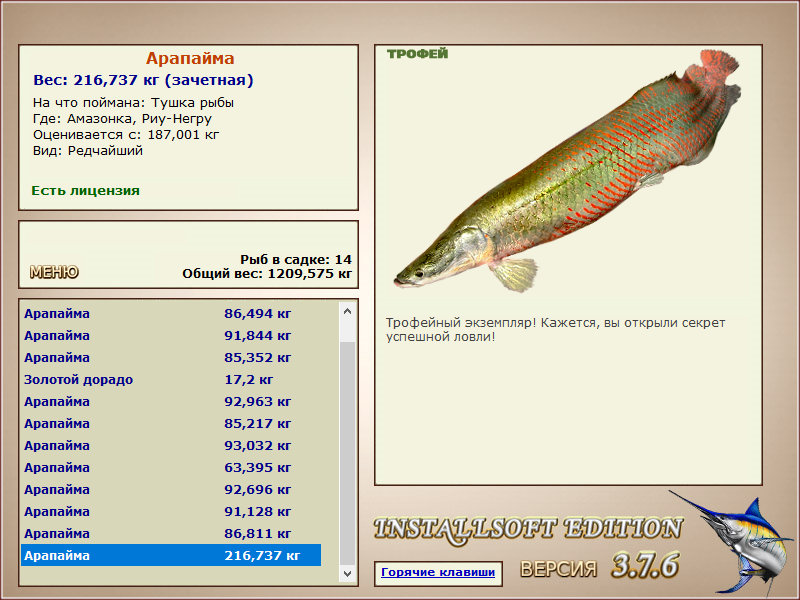Viewport: 800px width, 600px height.
Task: Click the Трофейный экземпляр description text
Action: [555, 330]
